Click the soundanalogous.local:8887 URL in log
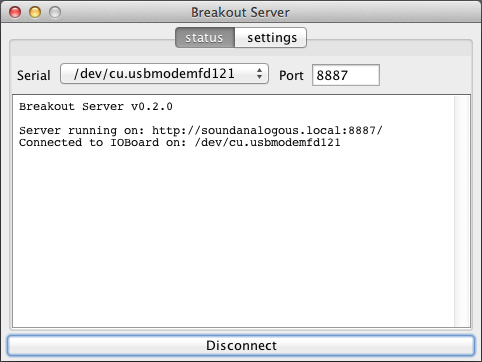The width and height of the screenshot is (482, 362). [267, 130]
